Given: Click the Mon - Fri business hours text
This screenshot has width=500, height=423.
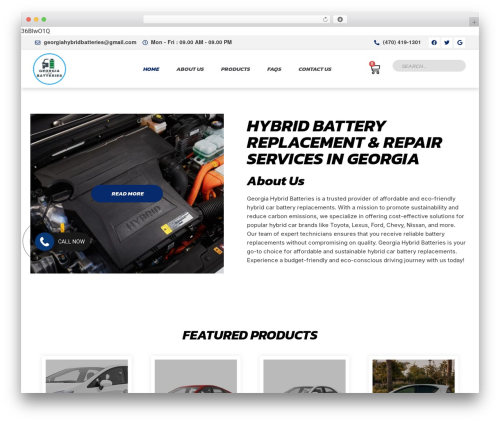Looking at the screenshot, I should [191, 42].
